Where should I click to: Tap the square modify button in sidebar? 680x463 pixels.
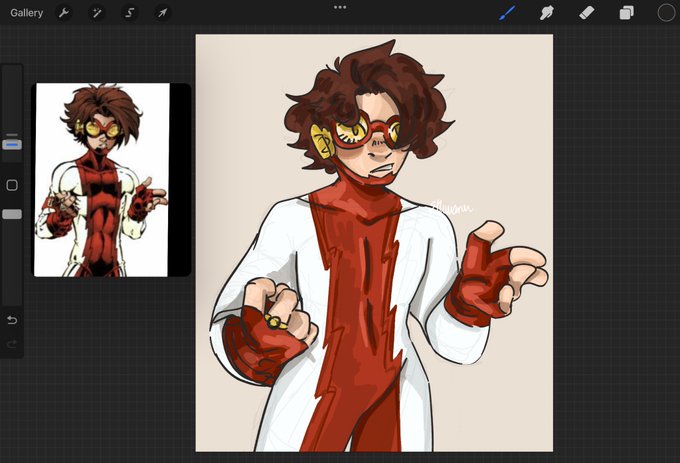tap(12, 186)
